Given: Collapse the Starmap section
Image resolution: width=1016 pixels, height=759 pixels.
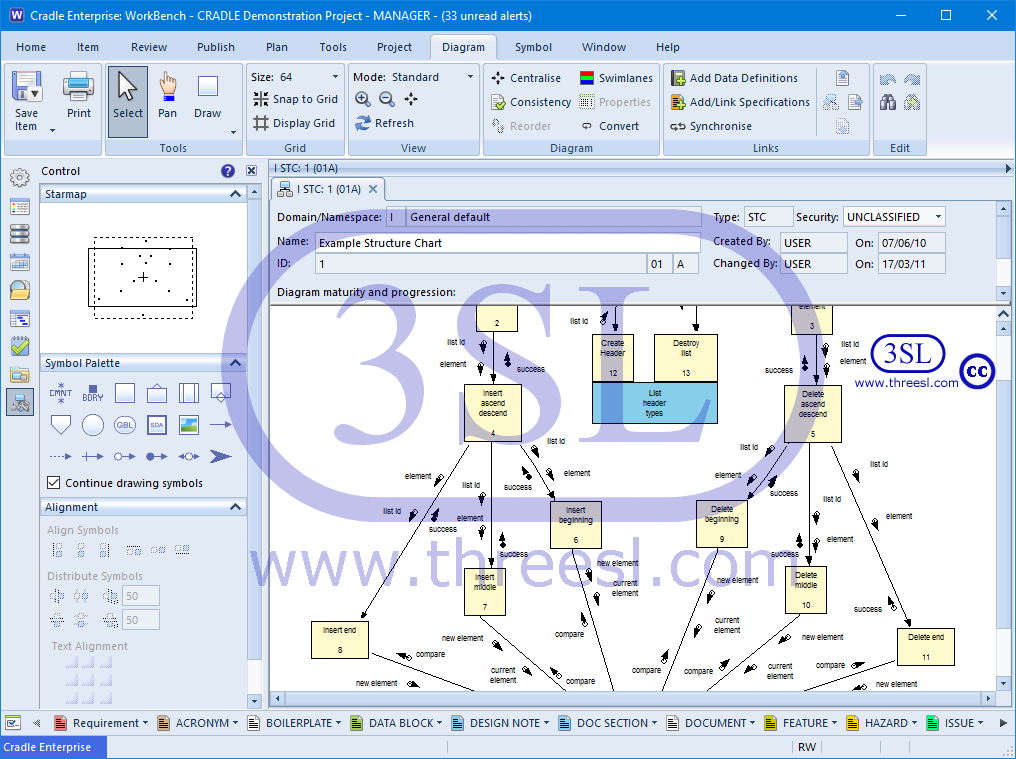Looking at the screenshot, I should pyautogui.click(x=235, y=194).
